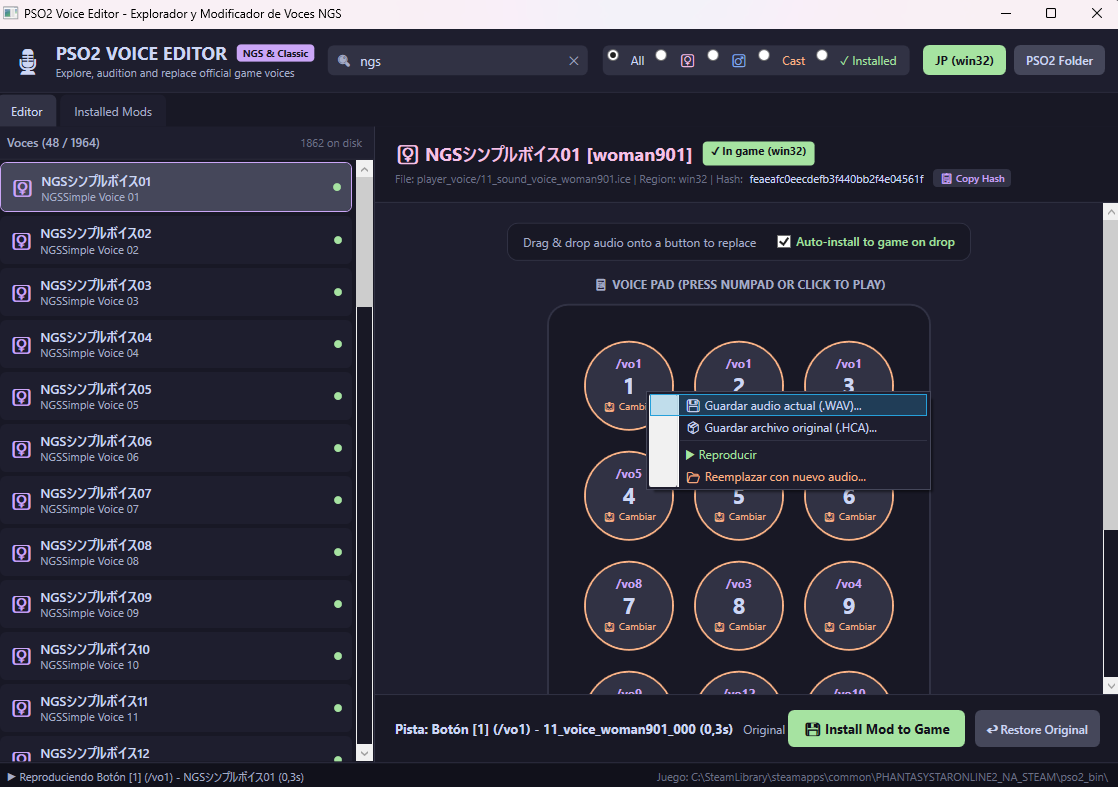Click the NGS & Classic badge
This screenshot has width=1118, height=787.
coord(275,53)
